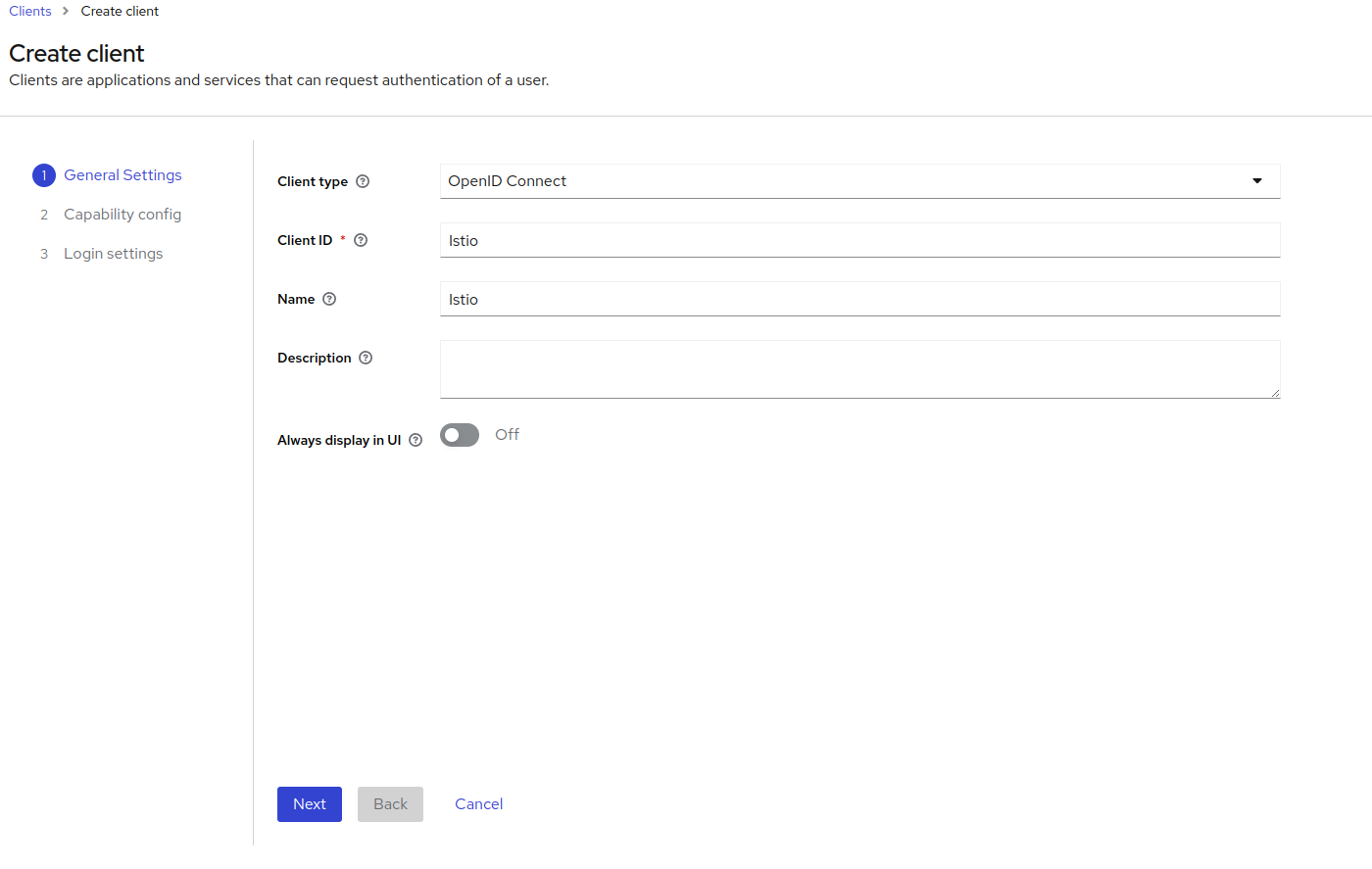Toggle the Always display in UI switch
Viewport: 1372px width, 869px height.
pyautogui.click(x=460, y=435)
